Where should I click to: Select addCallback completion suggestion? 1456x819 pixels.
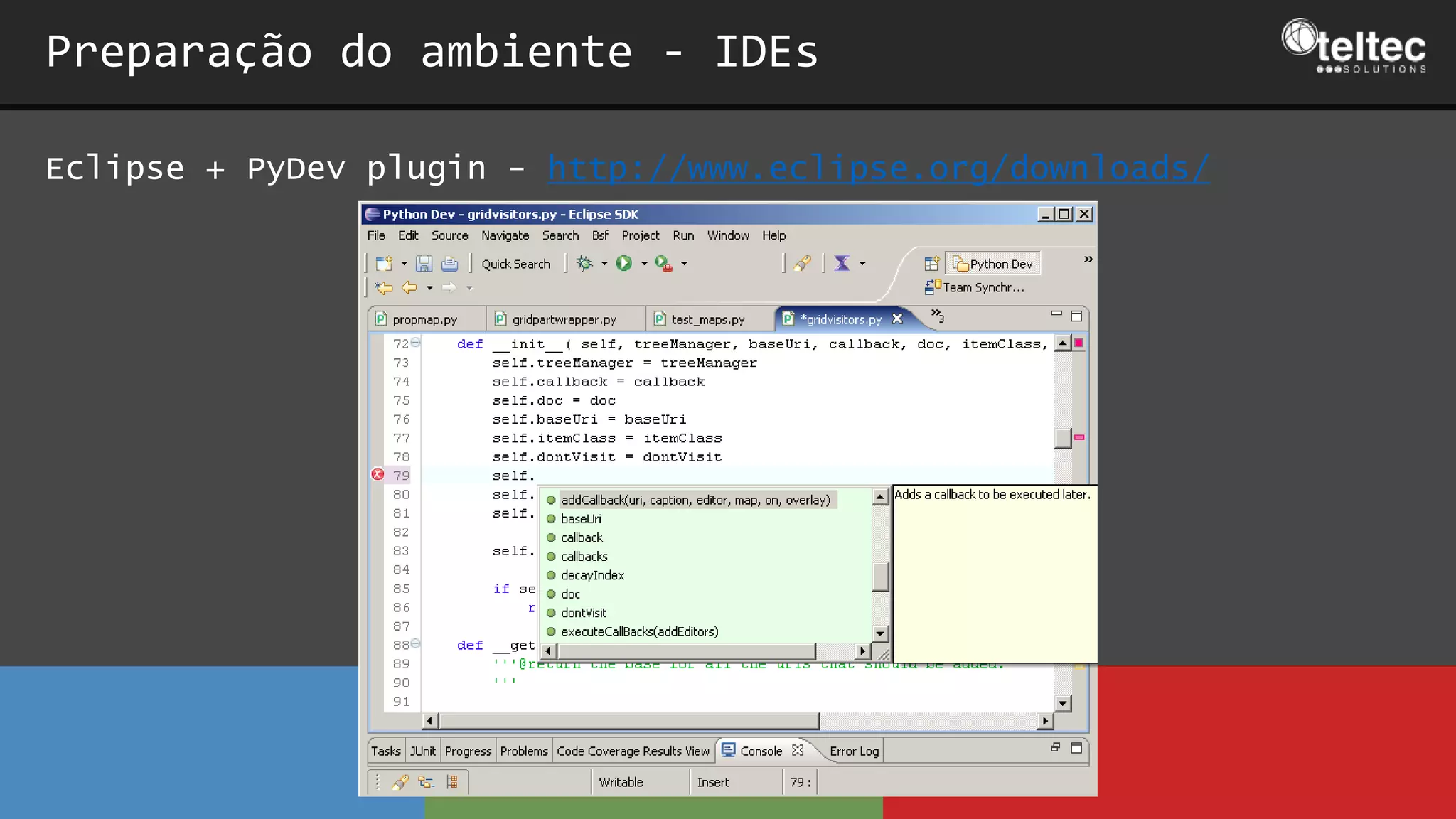click(x=695, y=500)
